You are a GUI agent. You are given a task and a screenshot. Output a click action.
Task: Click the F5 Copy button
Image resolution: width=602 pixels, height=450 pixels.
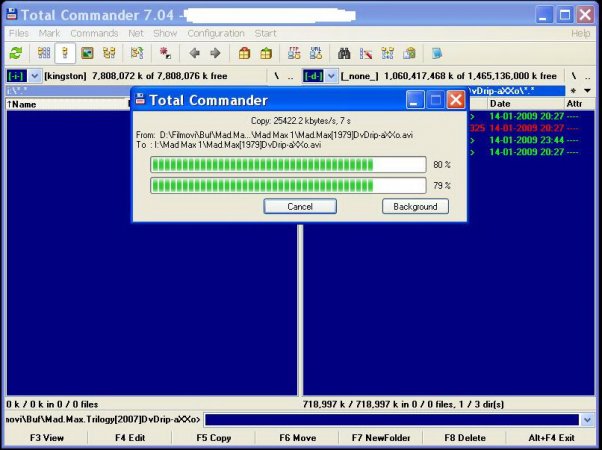coord(213,438)
